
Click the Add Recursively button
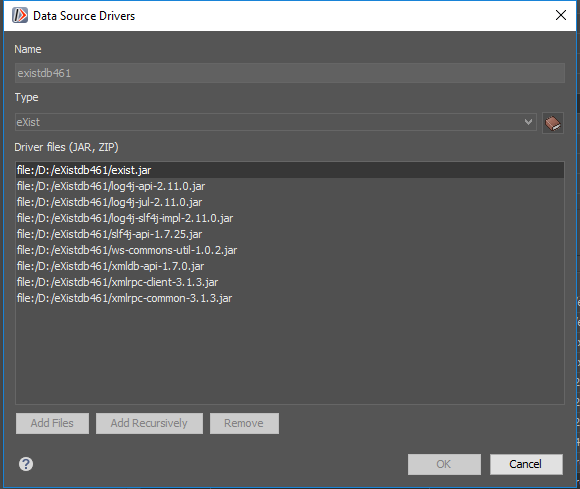click(149, 423)
